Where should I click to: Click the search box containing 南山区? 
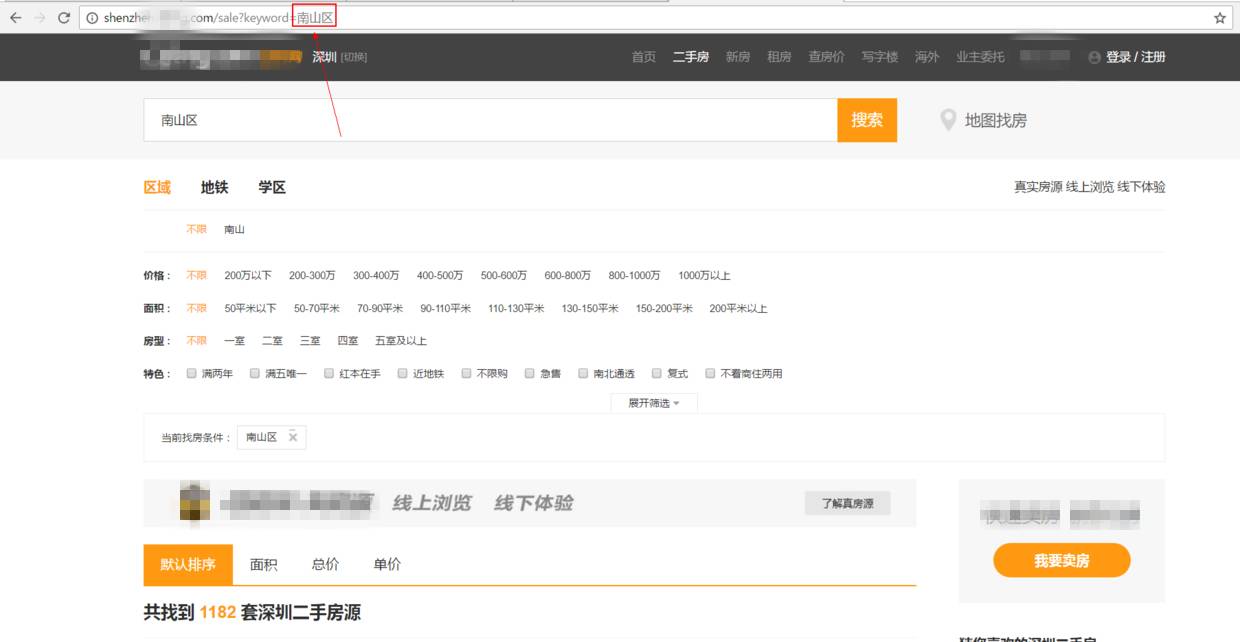pyautogui.click(x=491, y=120)
